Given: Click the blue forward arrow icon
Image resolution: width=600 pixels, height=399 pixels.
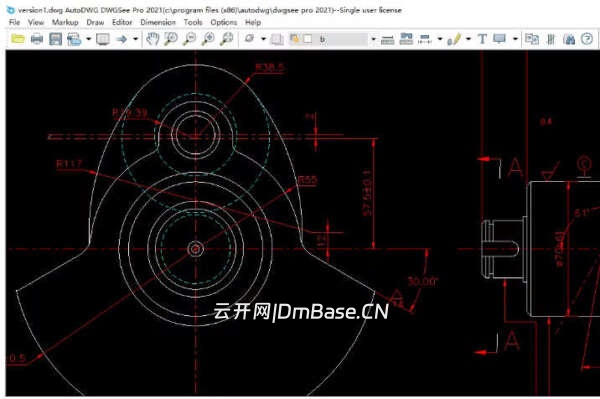Looking at the screenshot, I should click(x=122, y=39).
